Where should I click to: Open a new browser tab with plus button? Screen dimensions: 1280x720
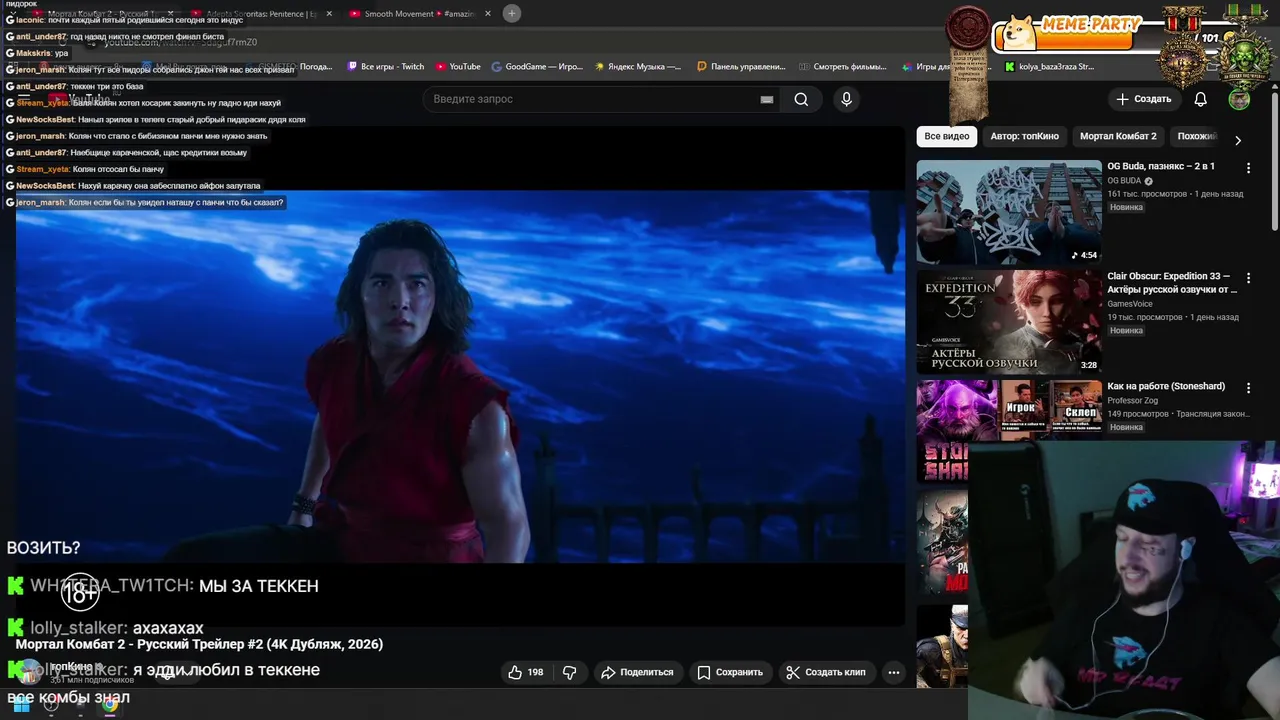pos(511,13)
